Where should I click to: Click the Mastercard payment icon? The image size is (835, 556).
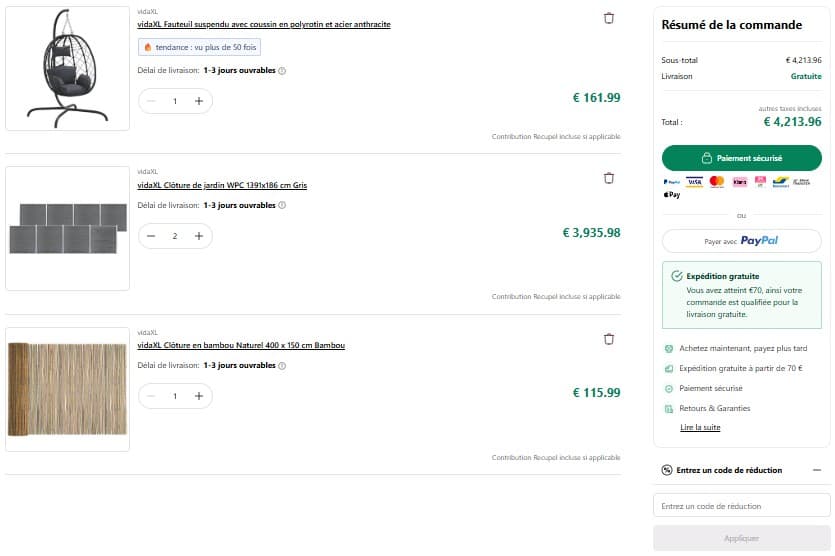(717, 182)
